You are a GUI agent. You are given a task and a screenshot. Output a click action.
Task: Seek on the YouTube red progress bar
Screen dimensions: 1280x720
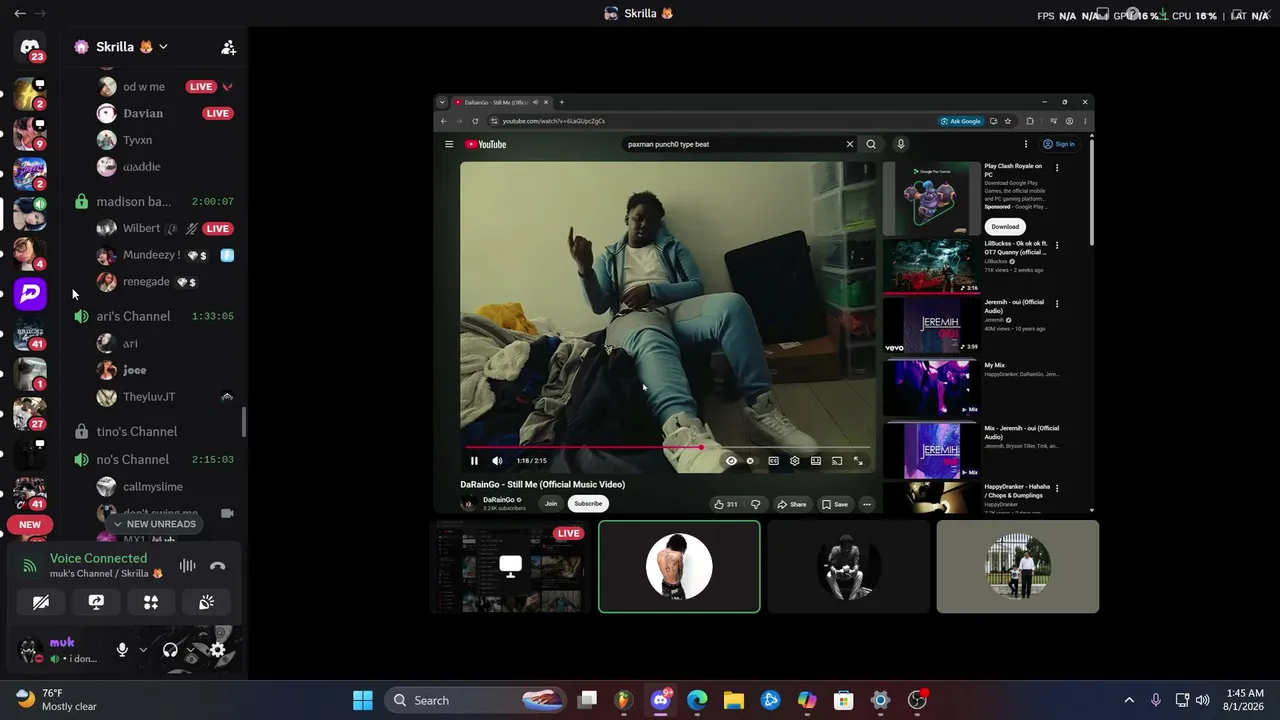pos(667,448)
